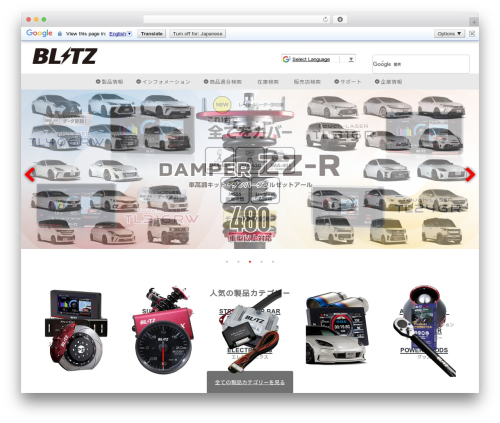Select the fifth carousel dot
The height and width of the screenshot is (423, 500).
click(x=273, y=262)
